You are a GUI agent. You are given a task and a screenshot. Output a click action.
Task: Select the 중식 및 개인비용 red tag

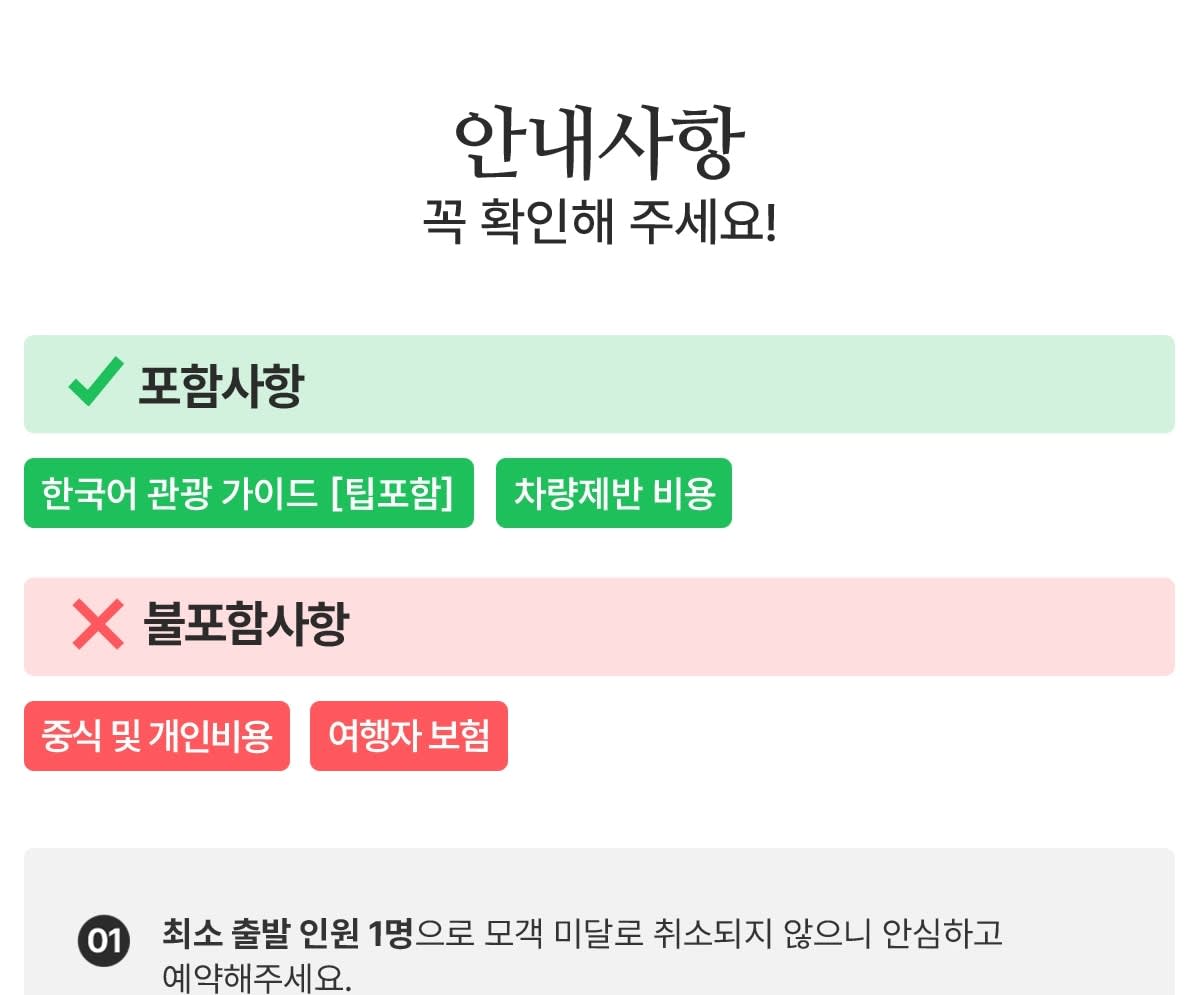(x=157, y=736)
